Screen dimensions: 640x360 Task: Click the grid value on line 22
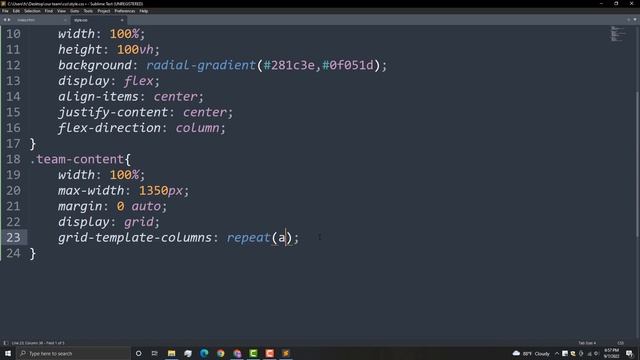tap(139, 222)
